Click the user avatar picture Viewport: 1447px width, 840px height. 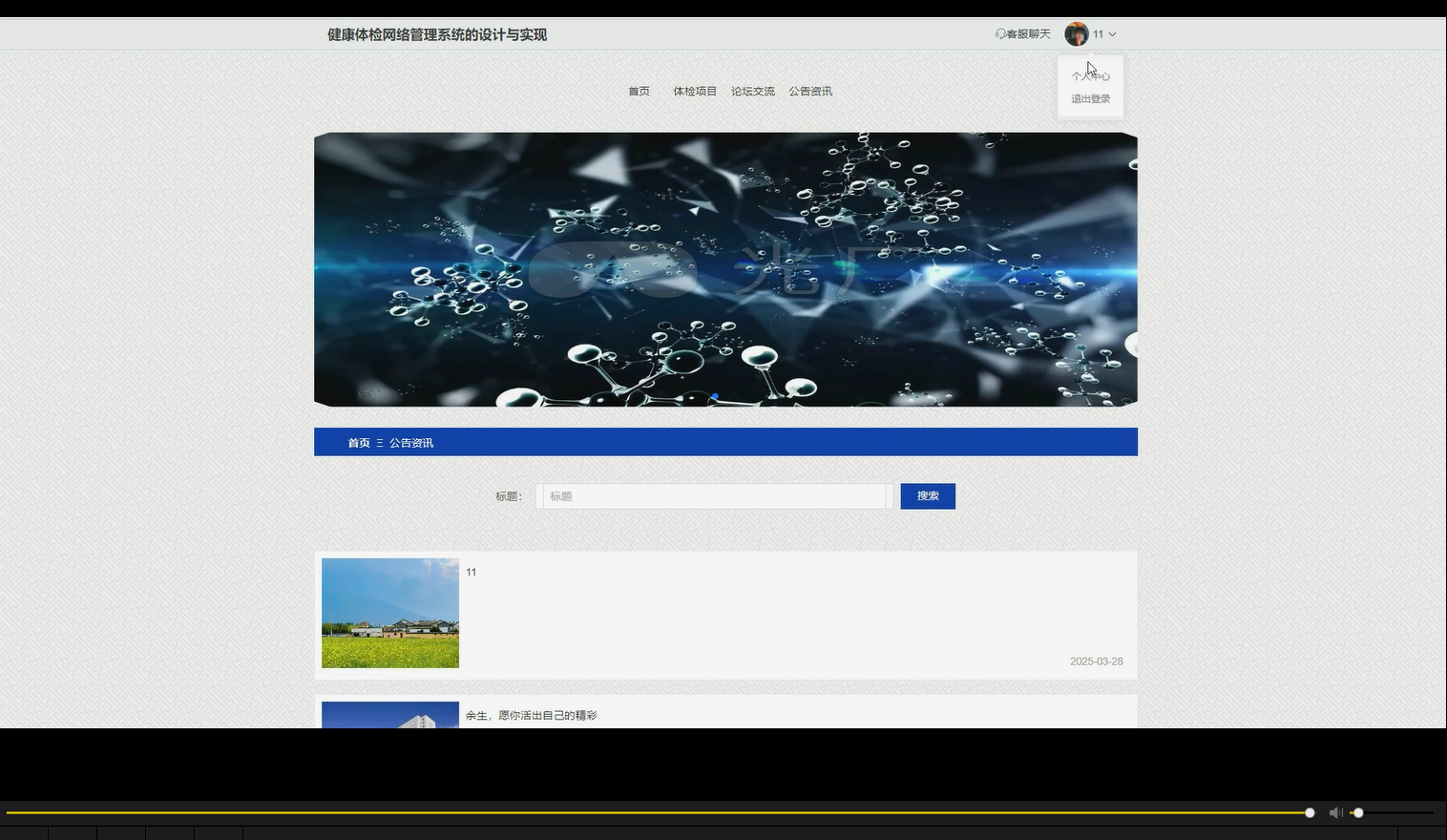(1077, 34)
